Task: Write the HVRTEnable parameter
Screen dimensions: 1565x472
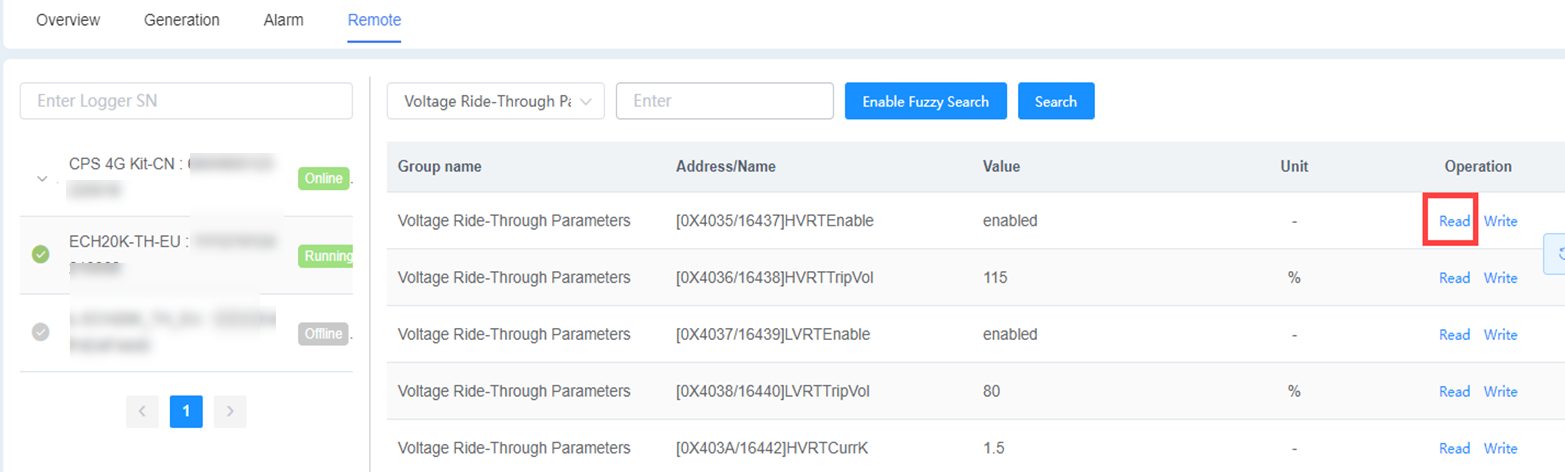Action: pos(1500,221)
